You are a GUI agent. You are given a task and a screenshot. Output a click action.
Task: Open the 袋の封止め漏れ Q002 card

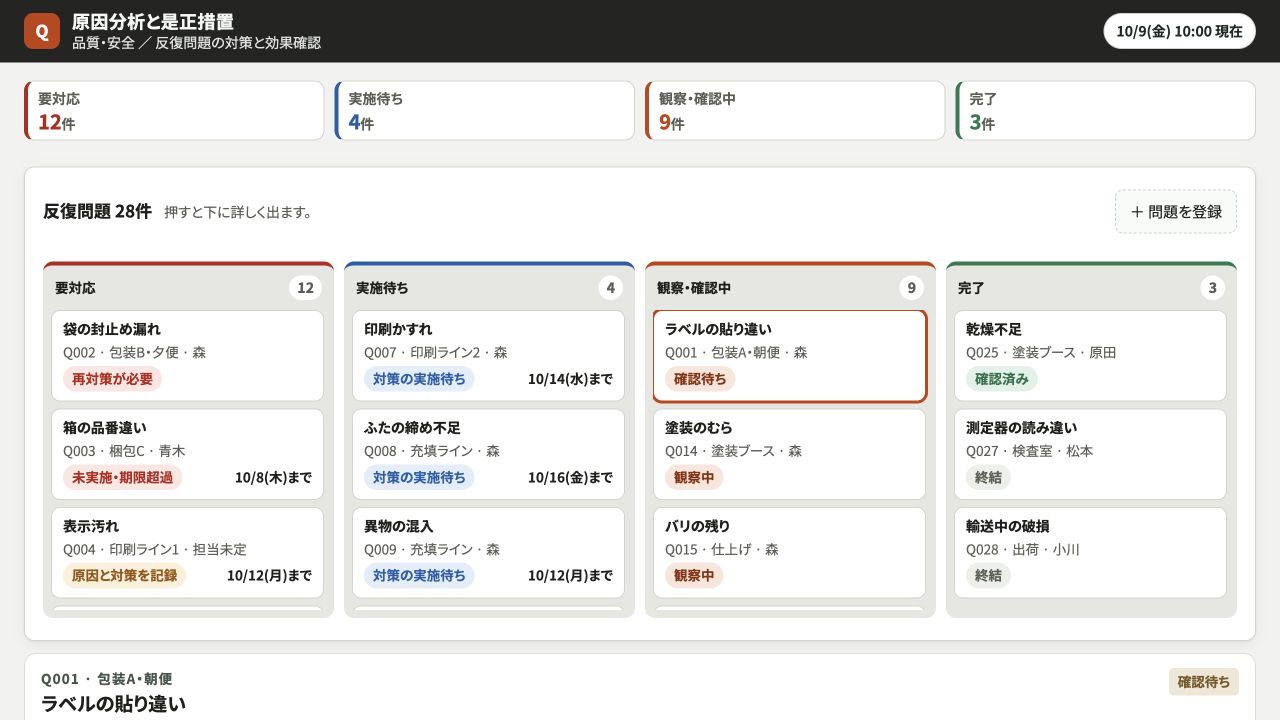point(188,356)
